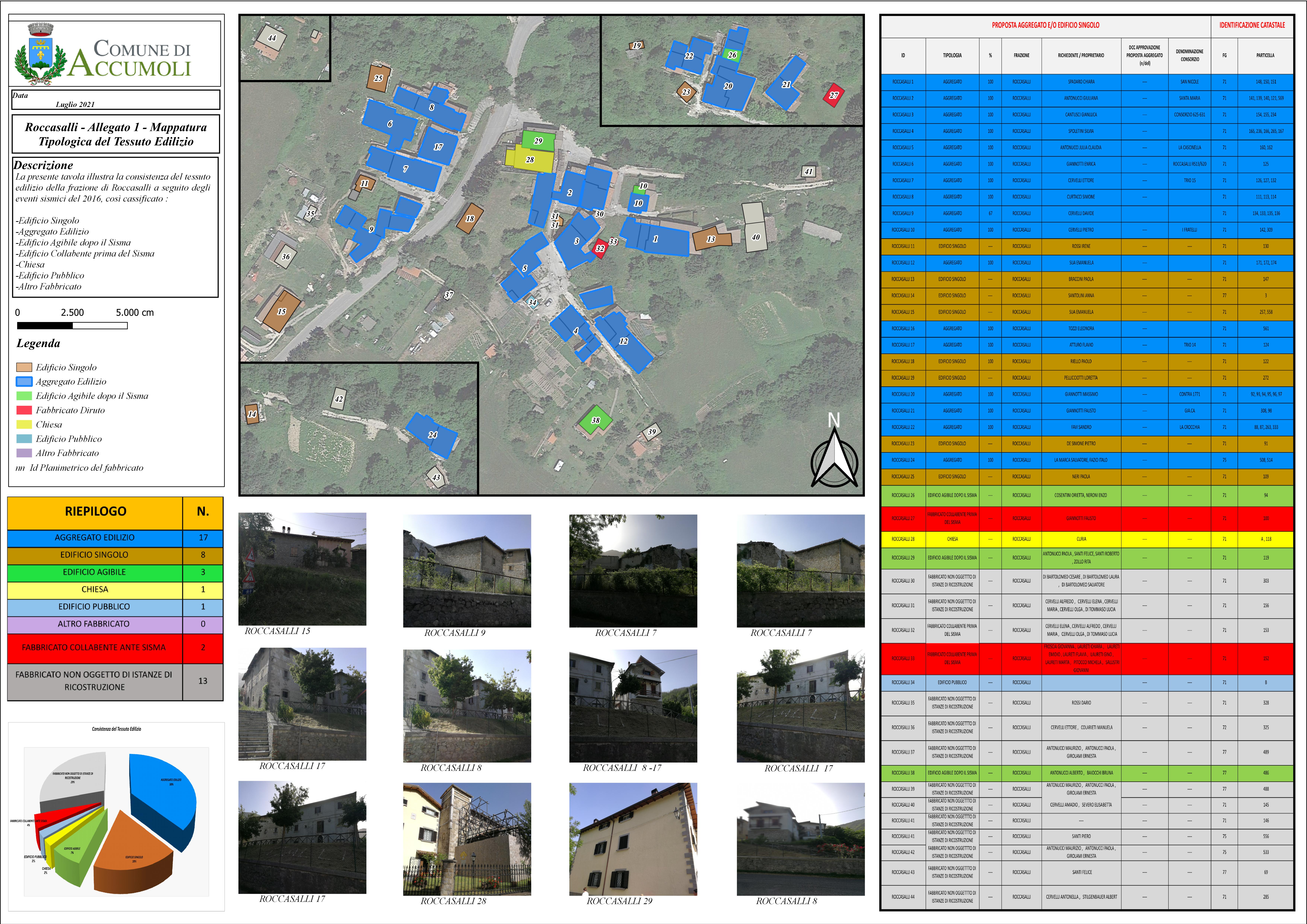Click the CONTRA 1771 consortium cell
Image resolution: width=1307 pixels, height=924 pixels.
click(1190, 394)
